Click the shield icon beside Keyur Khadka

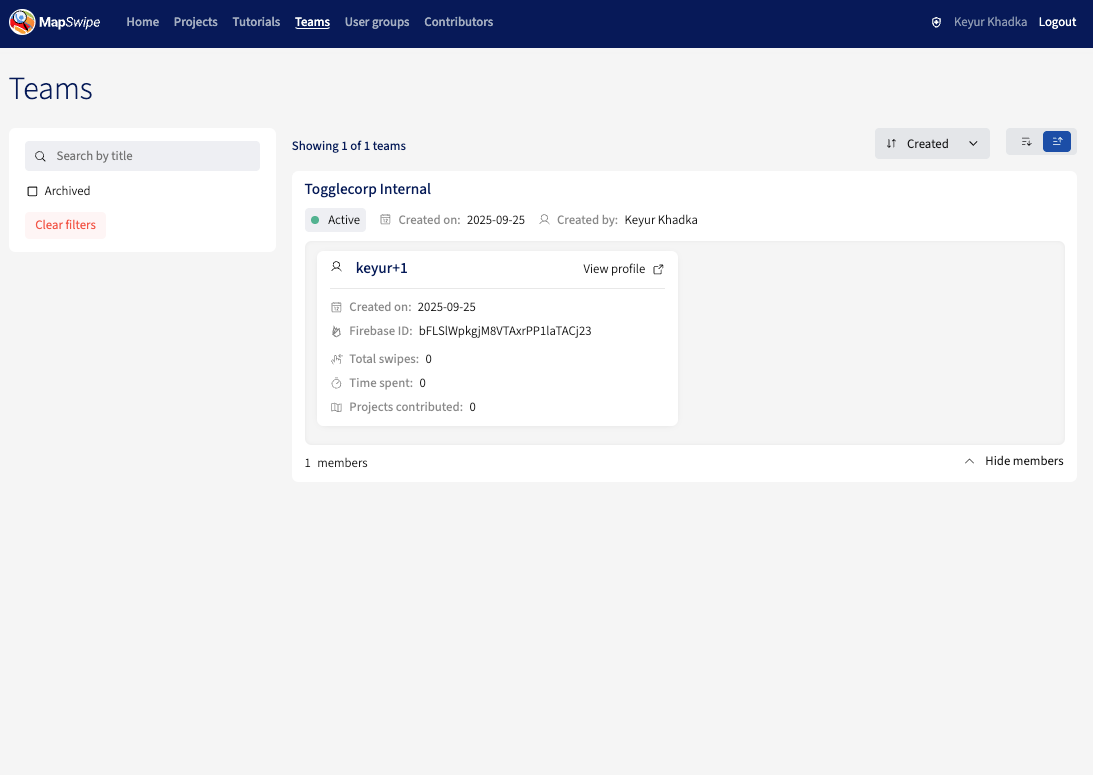point(936,22)
